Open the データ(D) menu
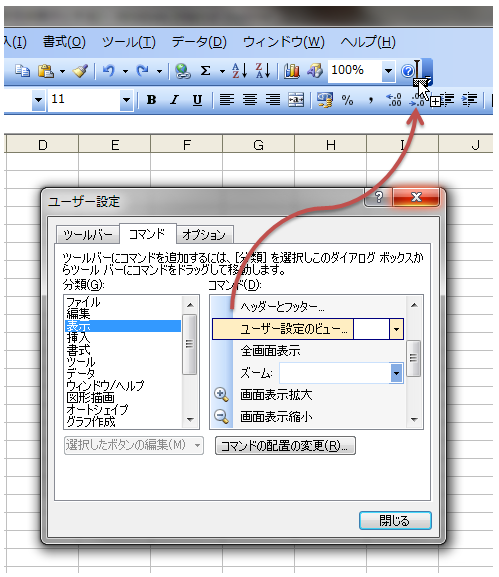This screenshot has width=499, height=577. [x=199, y=42]
